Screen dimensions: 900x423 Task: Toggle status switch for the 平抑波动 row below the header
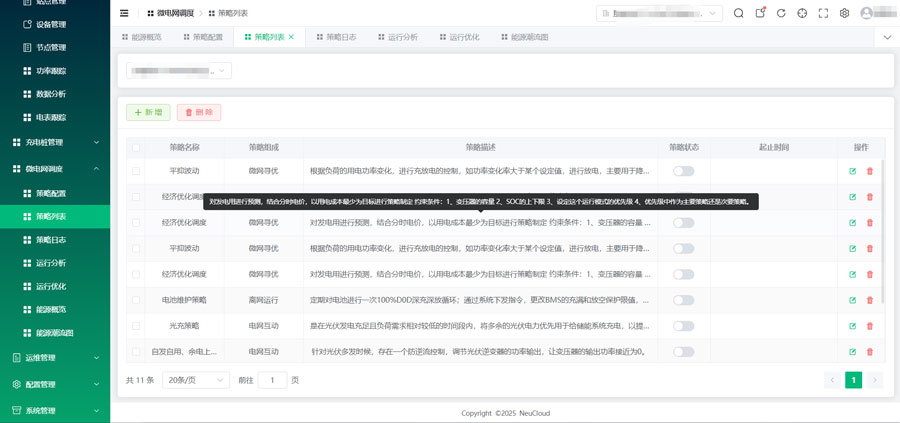coord(684,171)
